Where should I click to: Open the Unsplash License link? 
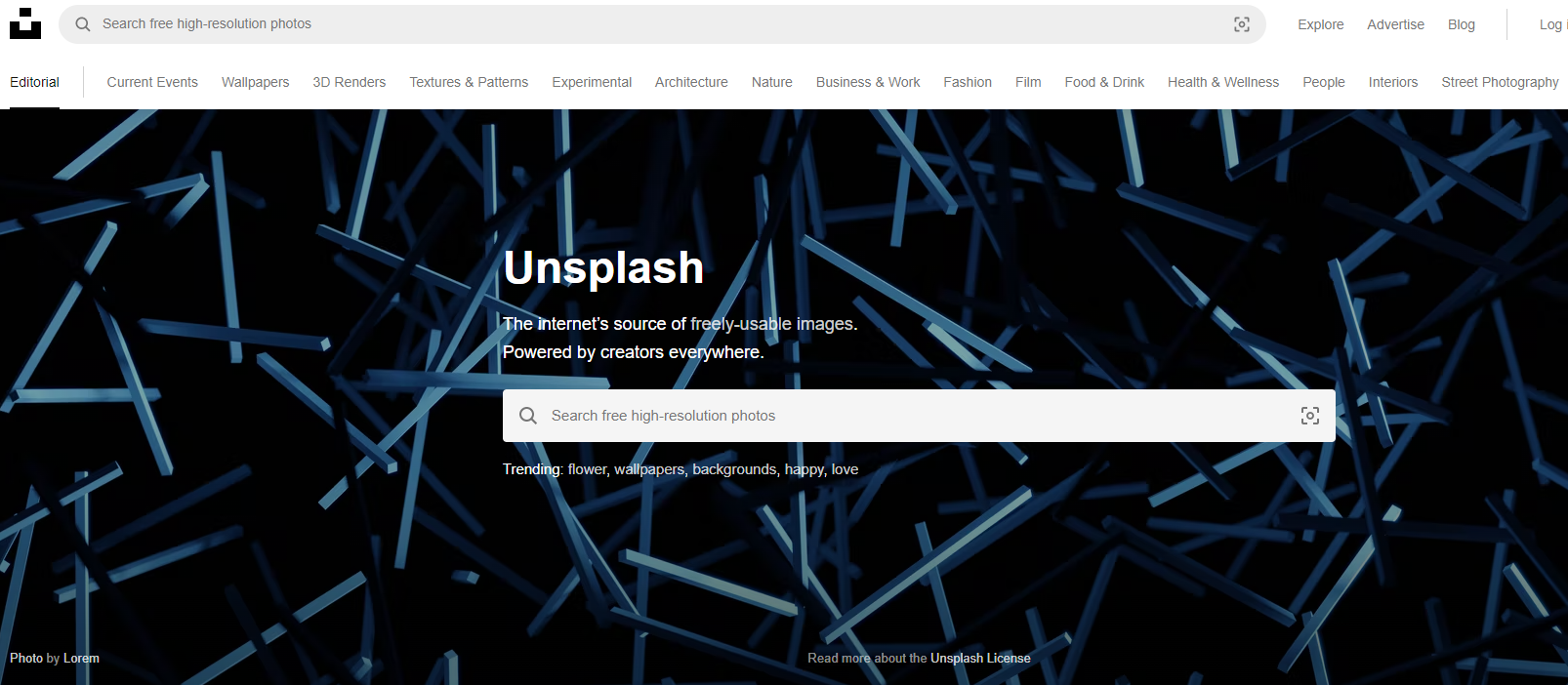[x=980, y=659]
